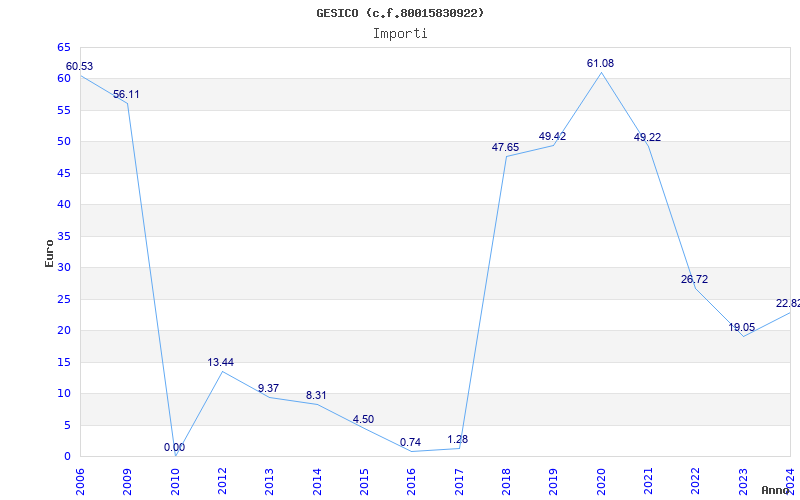Screen dimensions: 800x500
Task: Click x-axis year 2021
Action: [x=648, y=481]
